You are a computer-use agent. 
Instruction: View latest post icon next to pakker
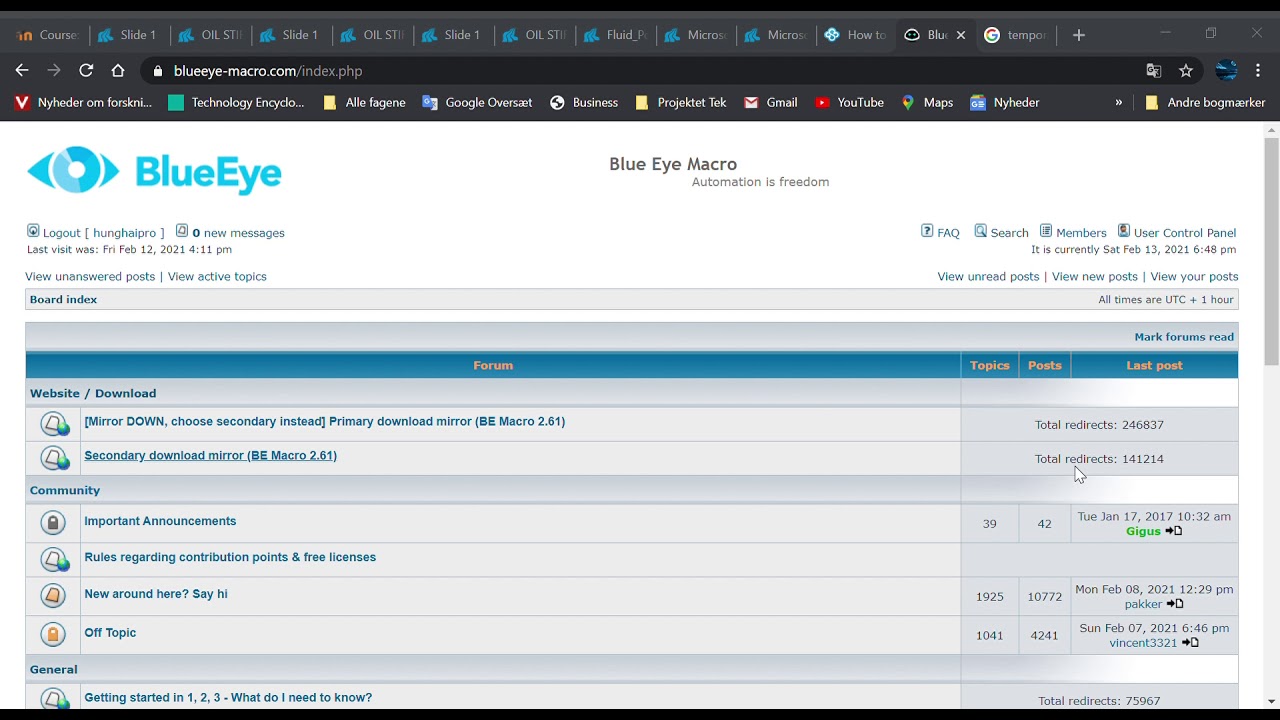[1175, 604]
